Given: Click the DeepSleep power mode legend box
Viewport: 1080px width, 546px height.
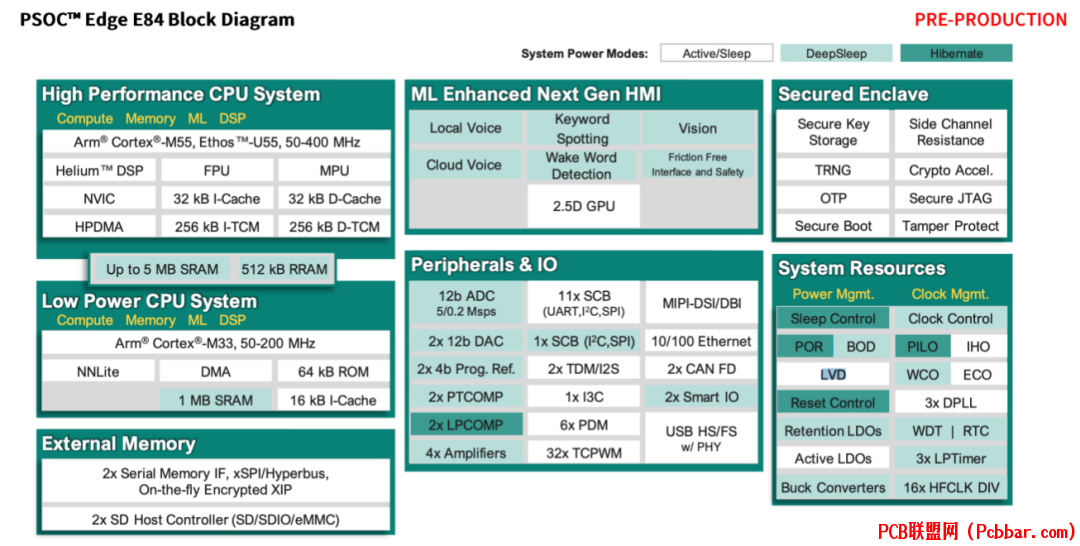Looking at the screenshot, I should click(836, 53).
